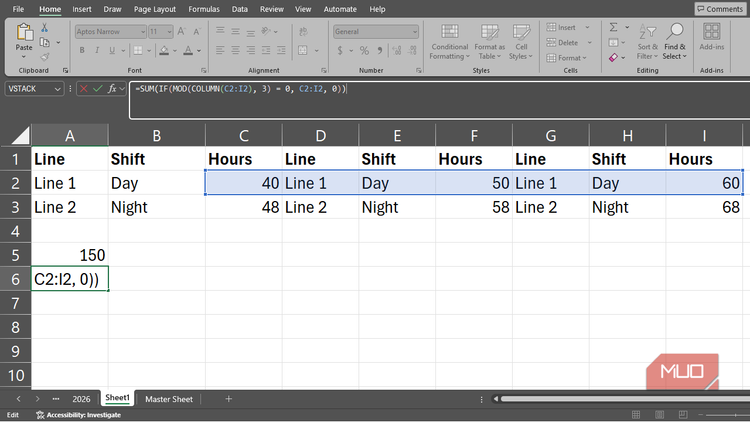
Task: Apply the Font Color swatch
Action: (188, 50)
